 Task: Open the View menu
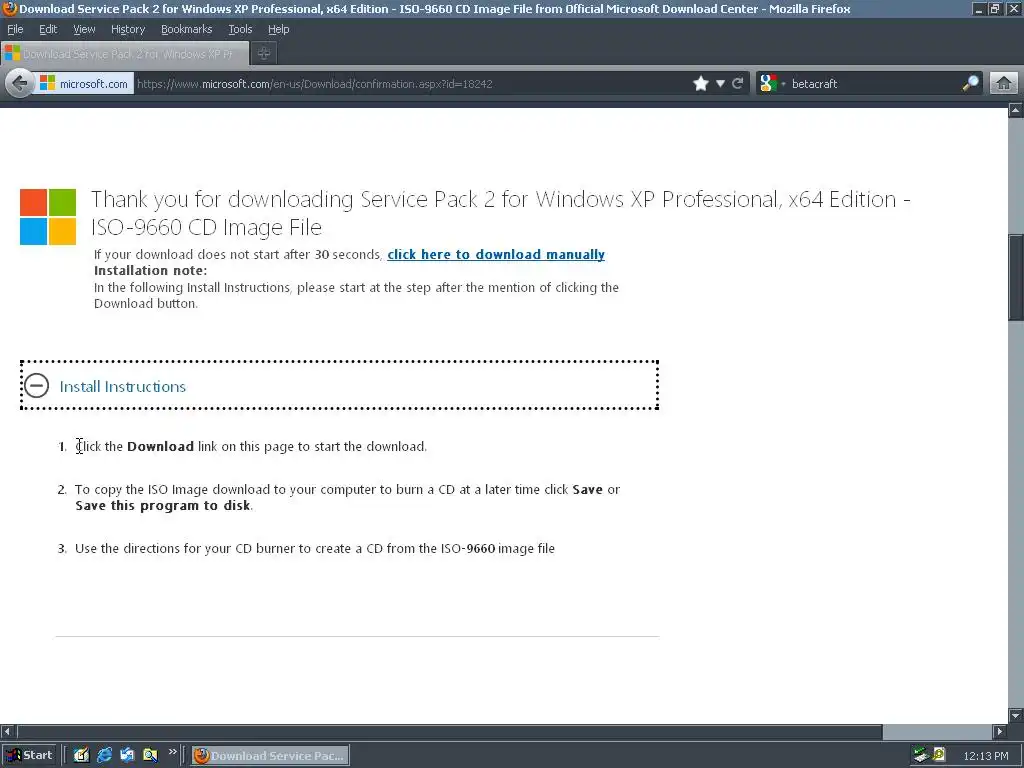tap(84, 29)
